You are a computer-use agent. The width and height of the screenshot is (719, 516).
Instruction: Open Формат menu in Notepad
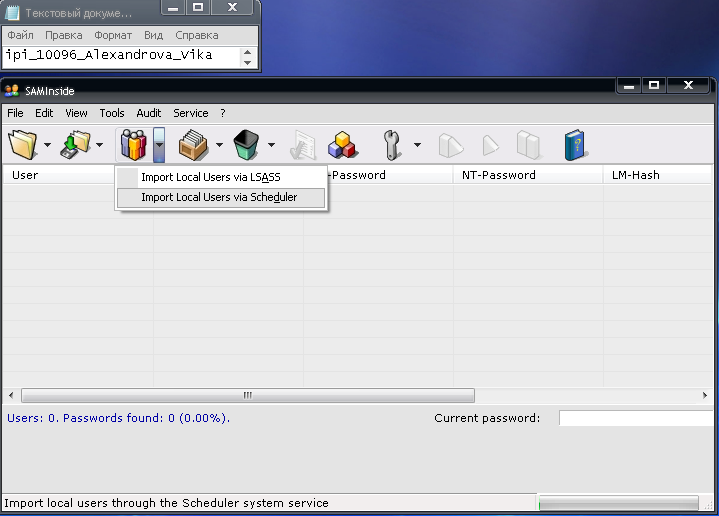(x=113, y=35)
